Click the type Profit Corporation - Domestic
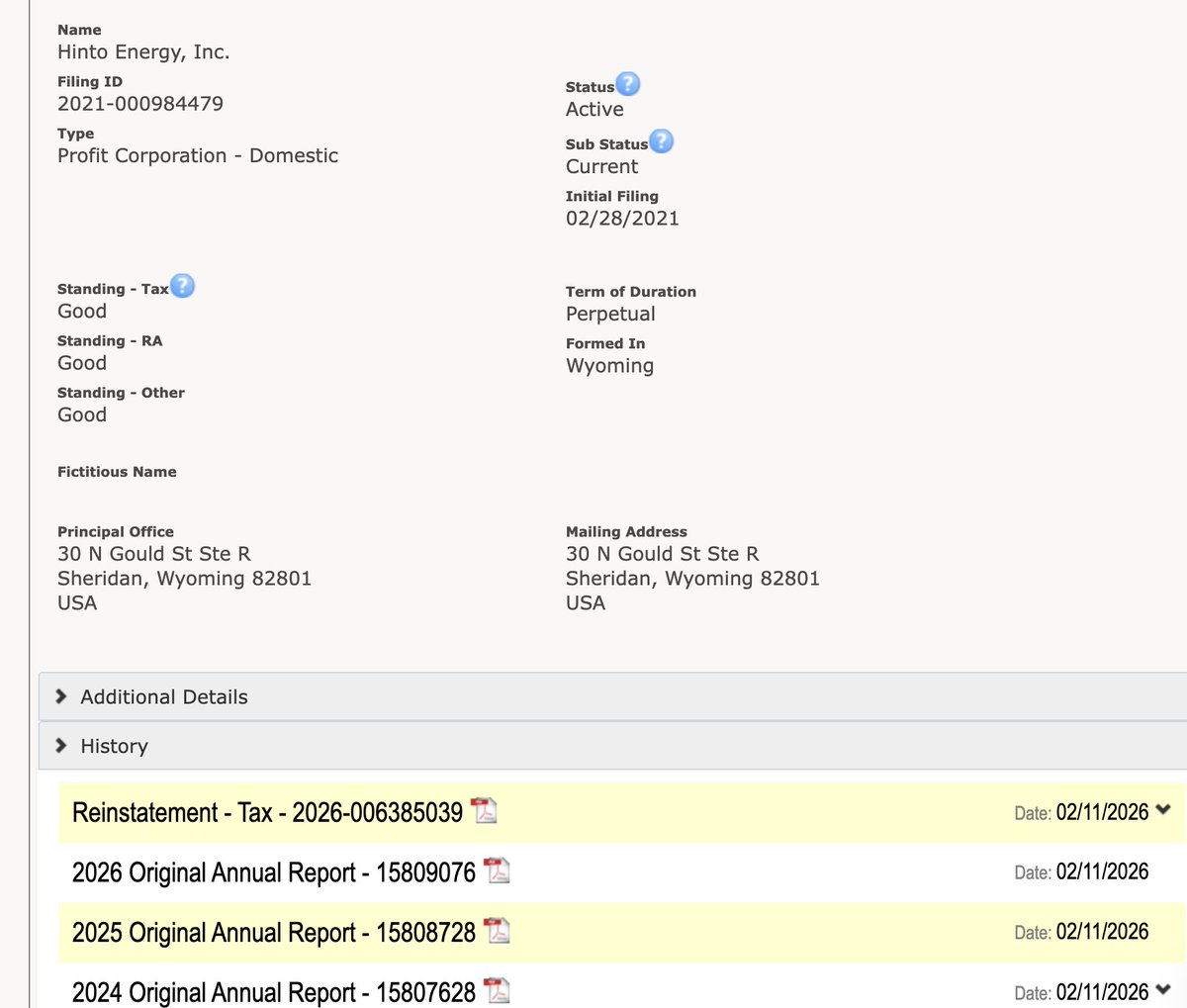The image size is (1187, 1008). pyautogui.click(x=198, y=155)
